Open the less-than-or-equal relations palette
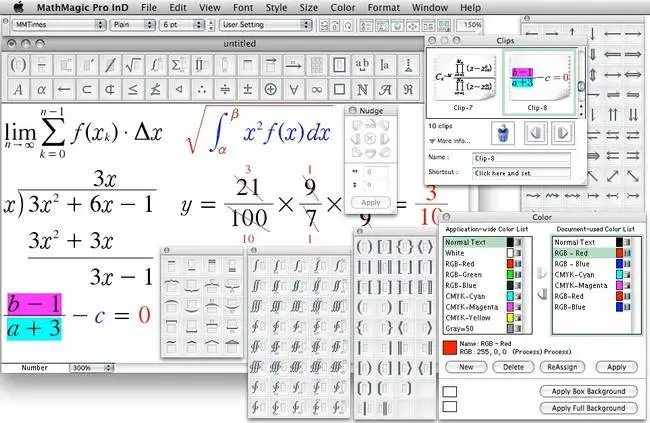650x423 pixels. coord(133,89)
